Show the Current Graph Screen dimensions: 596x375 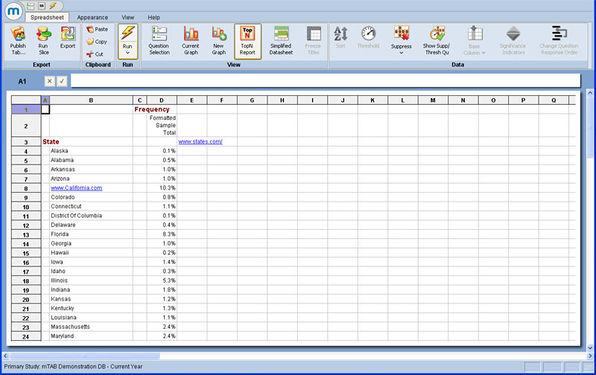point(190,41)
